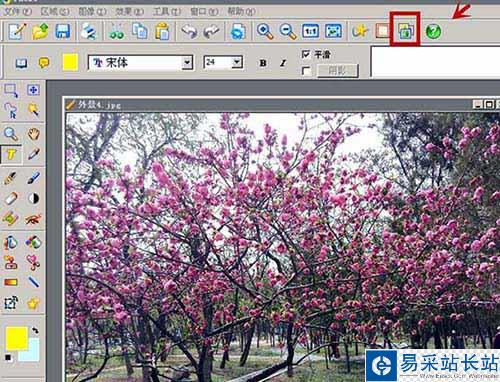This screenshot has width=500, height=382.
Task: Select the freehand lasso selection tool
Action: (11, 110)
